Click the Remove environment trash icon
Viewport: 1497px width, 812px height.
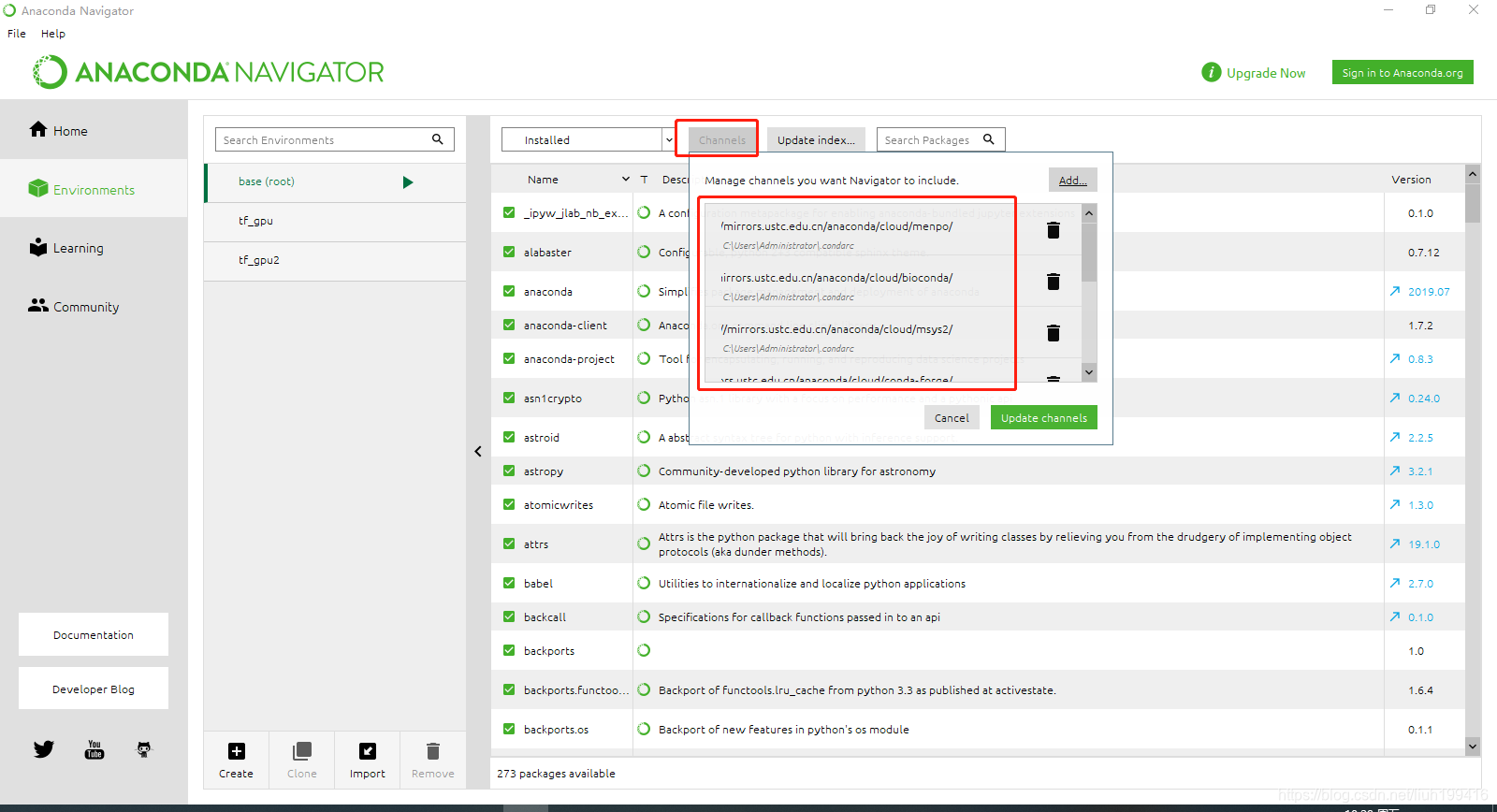click(x=432, y=751)
